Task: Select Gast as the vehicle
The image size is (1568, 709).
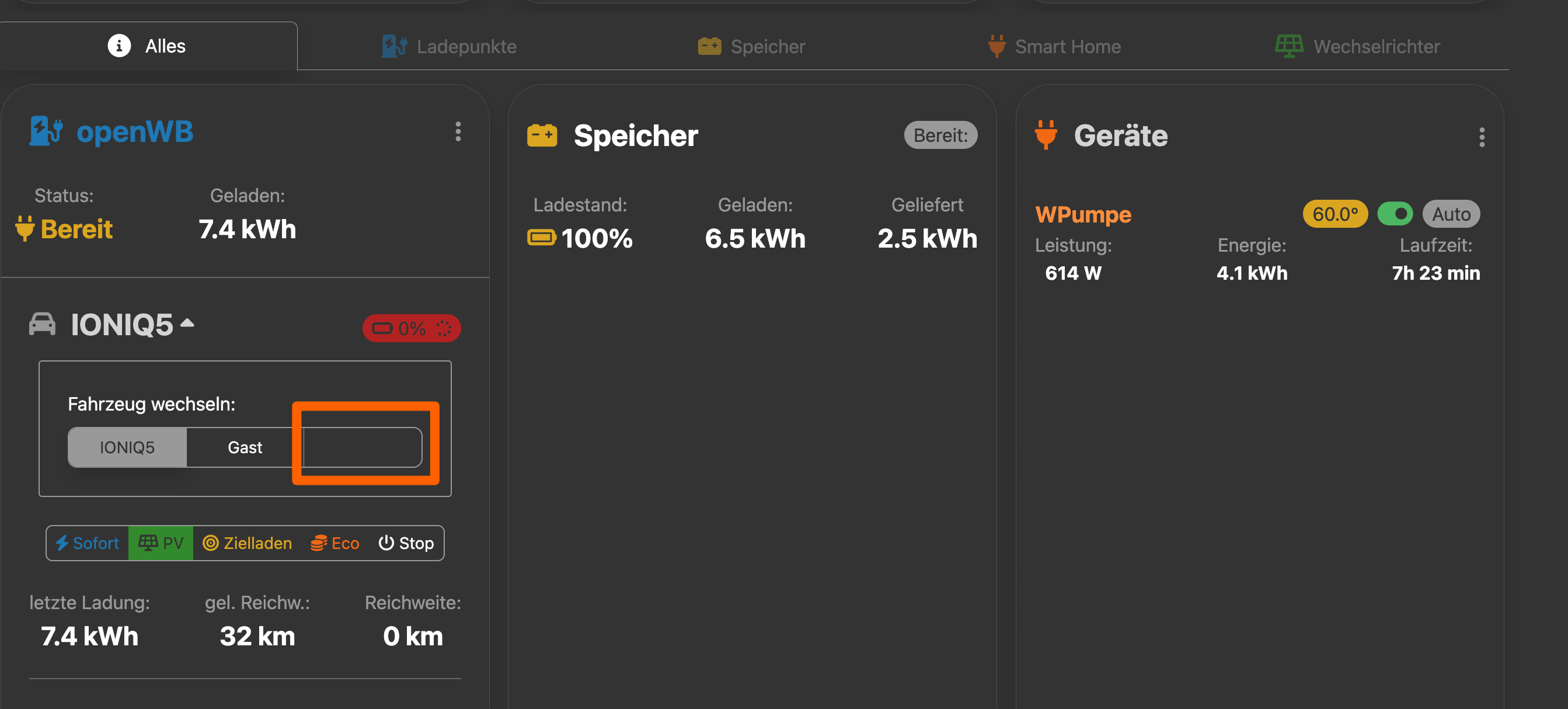Action: point(245,448)
